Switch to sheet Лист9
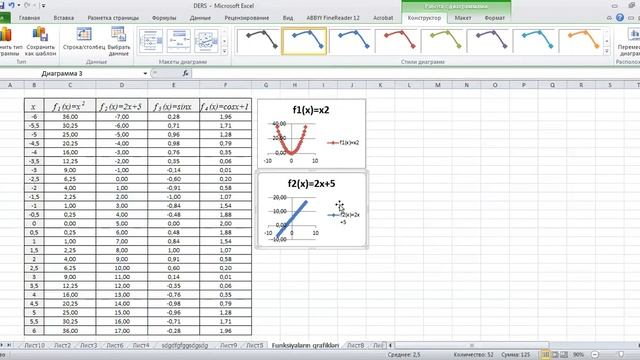 [228, 345]
